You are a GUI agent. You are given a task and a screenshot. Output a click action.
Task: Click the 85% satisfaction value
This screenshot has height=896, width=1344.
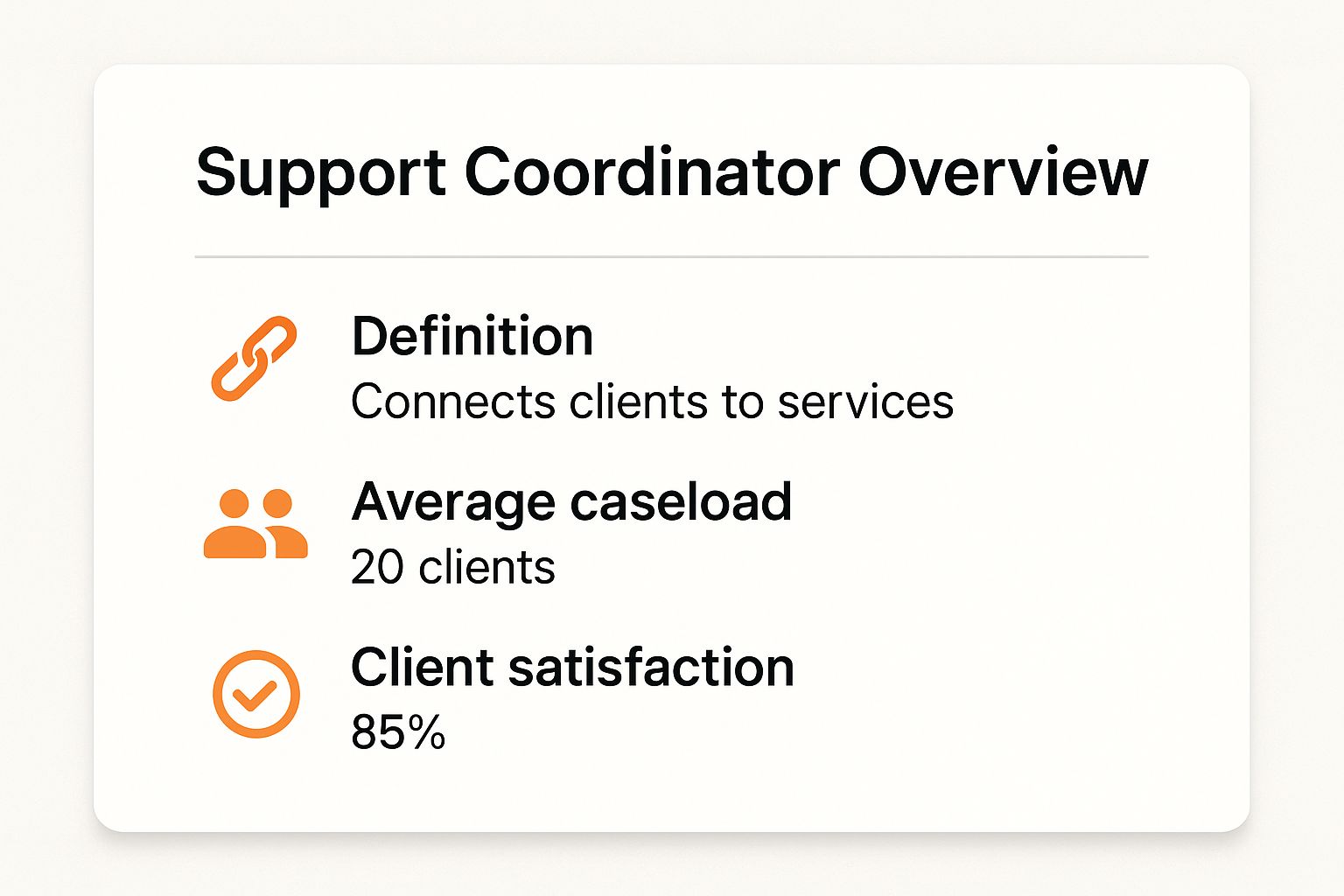pyautogui.click(x=398, y=732)
